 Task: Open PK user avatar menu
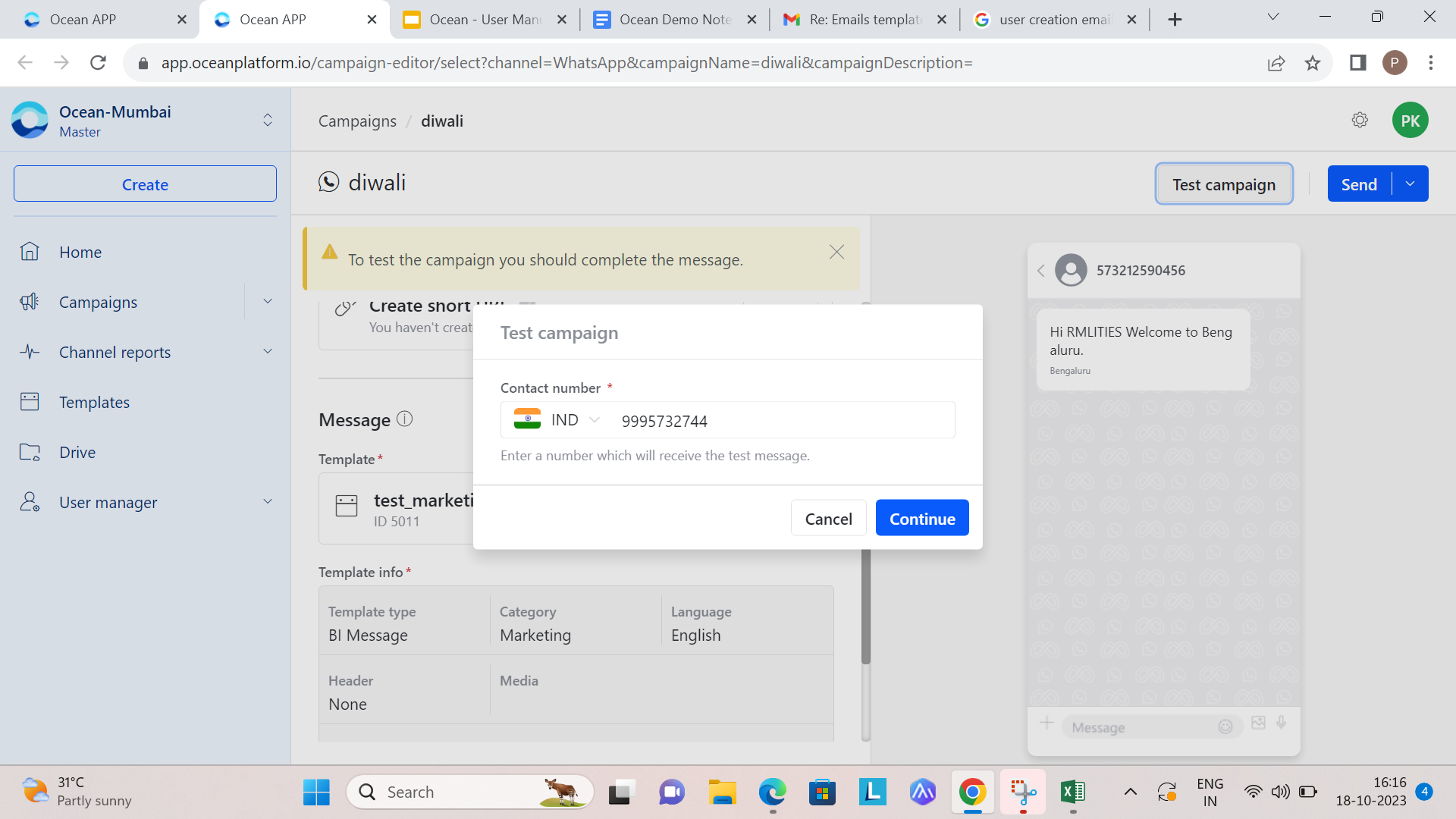[x=1410, y=121]
